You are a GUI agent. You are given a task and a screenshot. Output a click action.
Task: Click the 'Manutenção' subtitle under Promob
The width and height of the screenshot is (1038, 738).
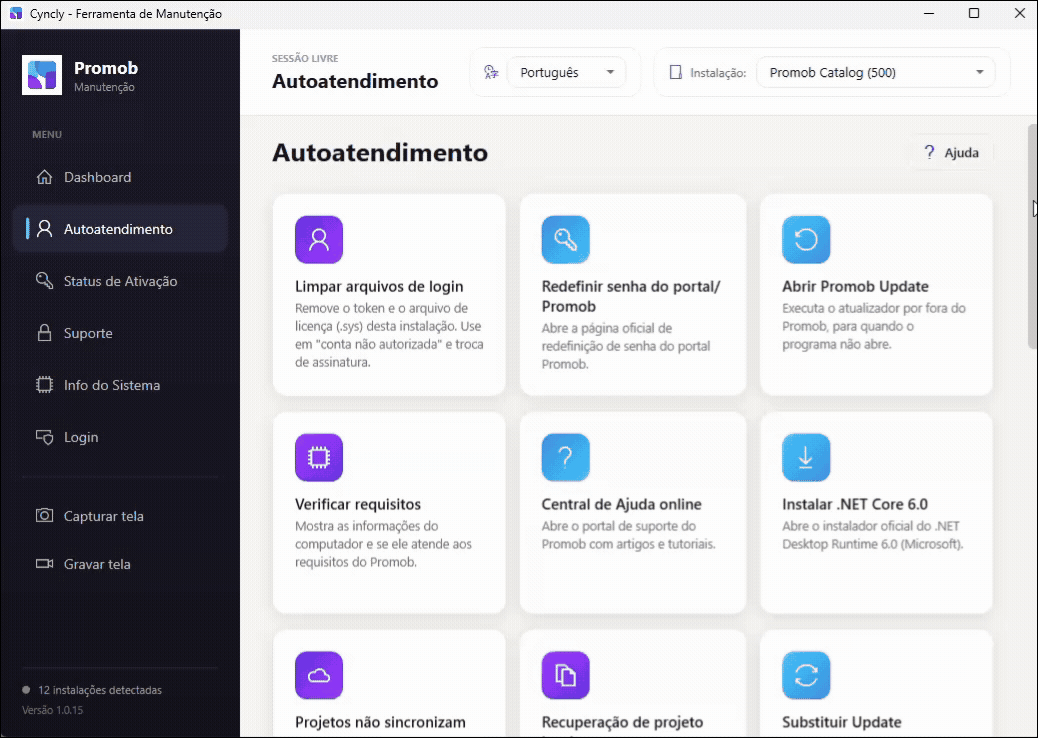tap(104, 87)
